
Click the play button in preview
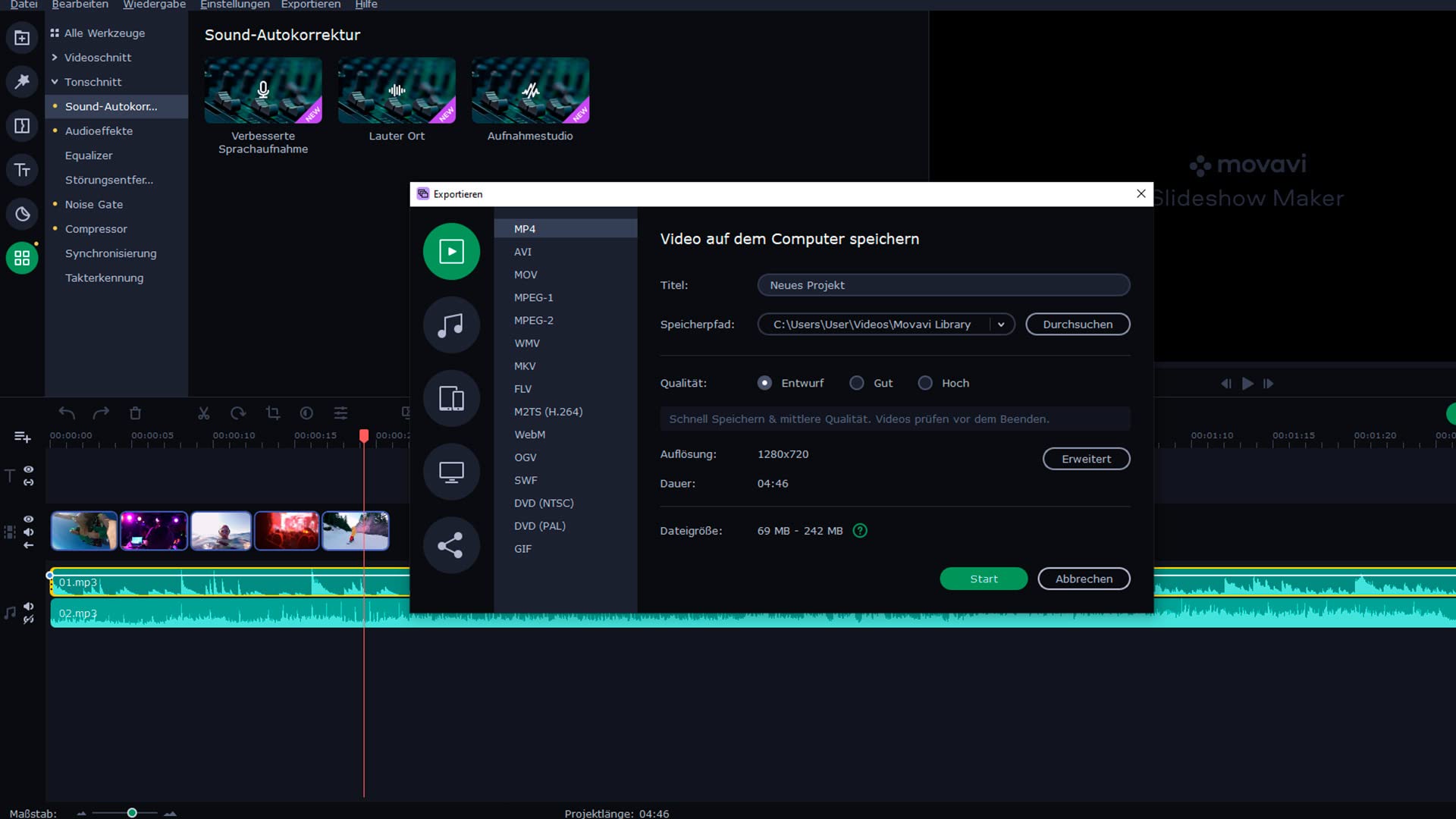tap(1247, 384)
